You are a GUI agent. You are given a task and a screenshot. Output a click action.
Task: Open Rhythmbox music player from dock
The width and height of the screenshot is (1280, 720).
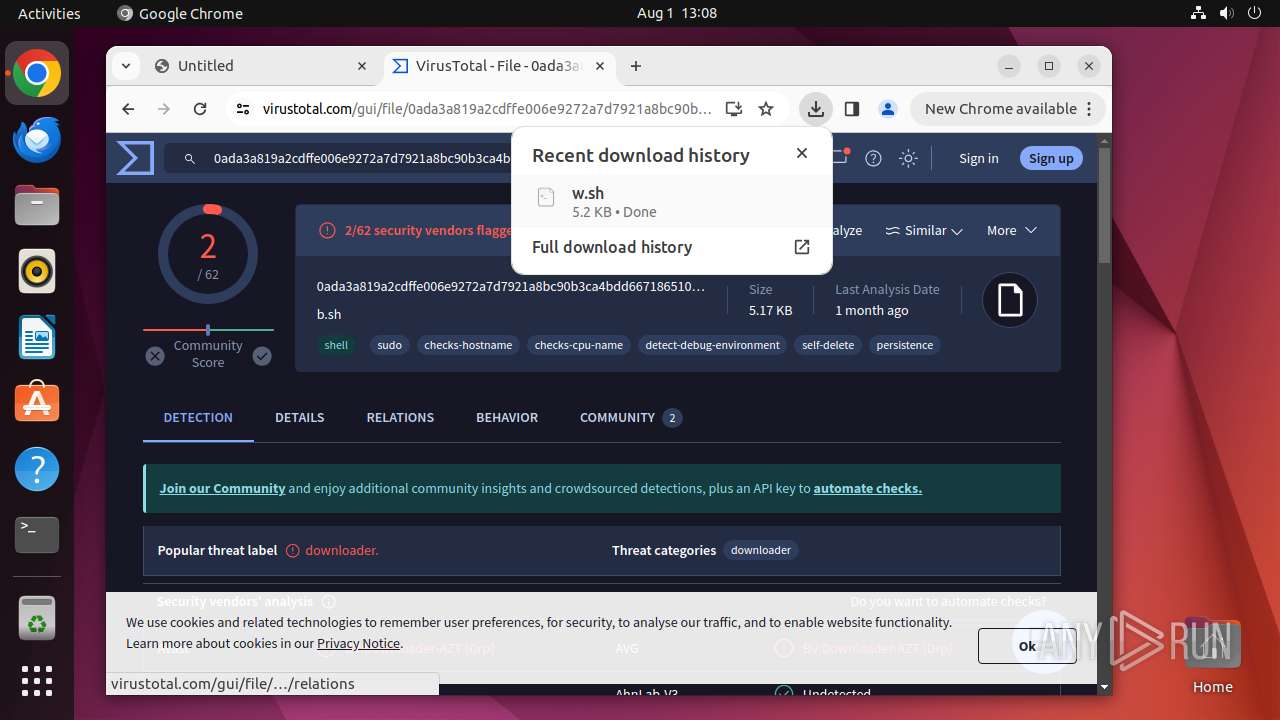tap(37, 271)
